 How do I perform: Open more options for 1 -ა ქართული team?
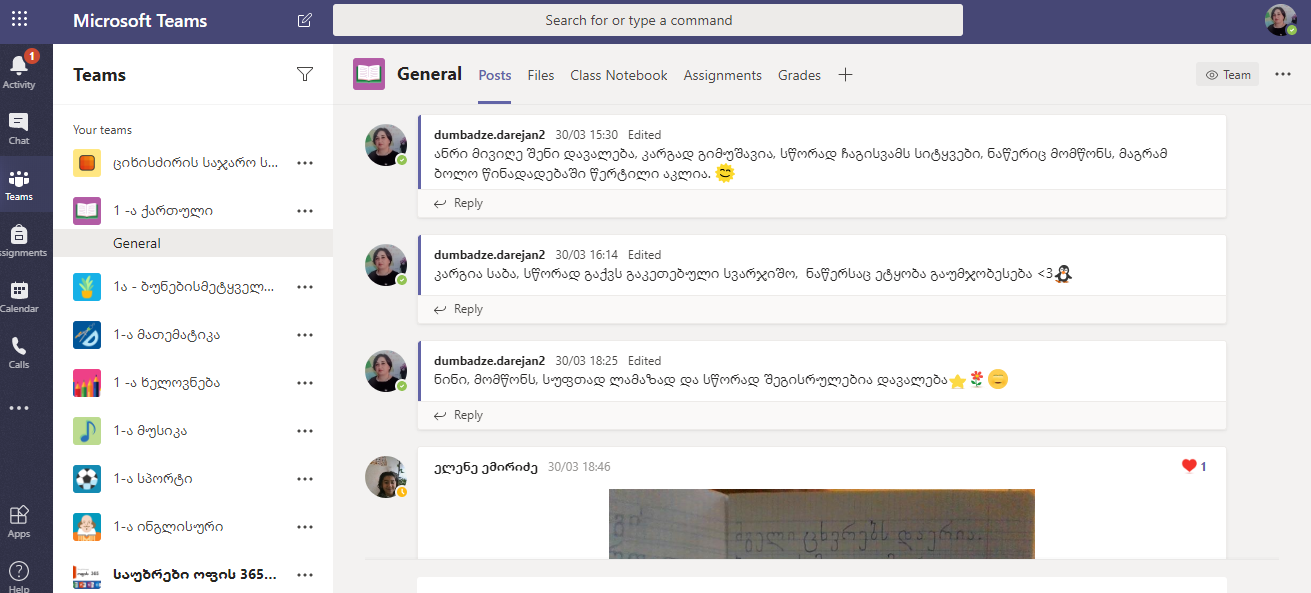(306, 211)
